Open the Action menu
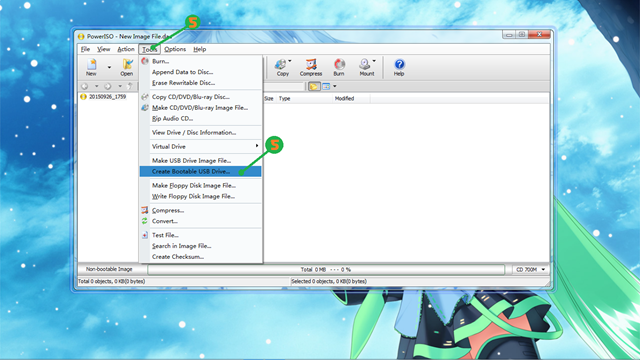The image size is (640, 360). coord(126,49)
